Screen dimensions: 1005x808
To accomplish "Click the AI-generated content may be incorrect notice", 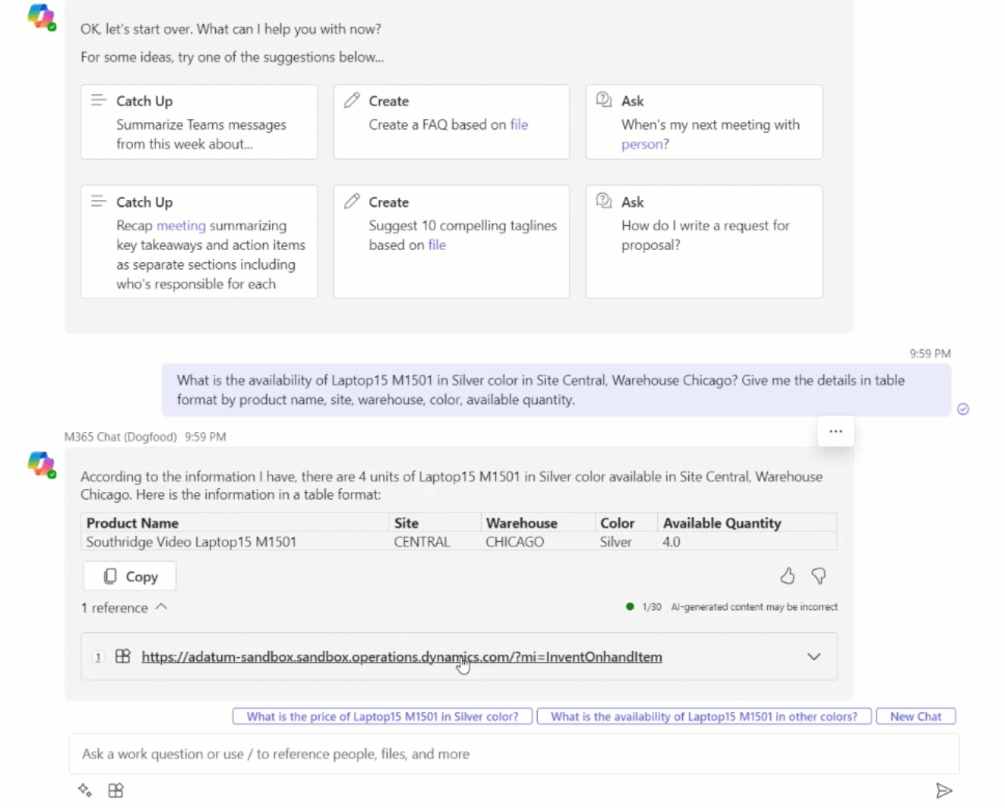I will [x=754, y=607].
